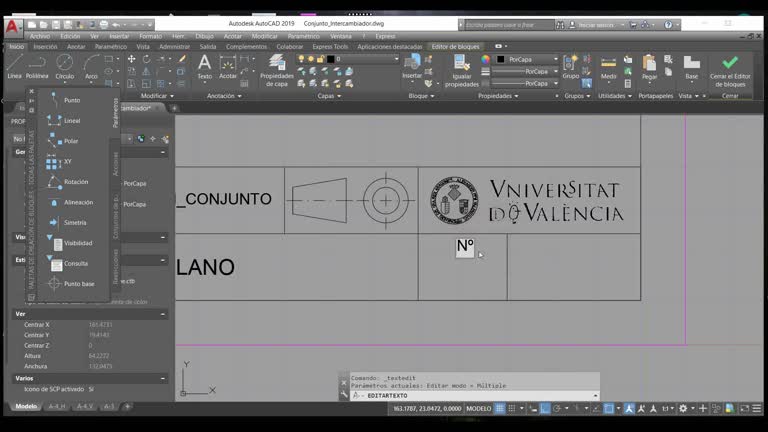Select the Simetría parameter

[x=68, y=222]
